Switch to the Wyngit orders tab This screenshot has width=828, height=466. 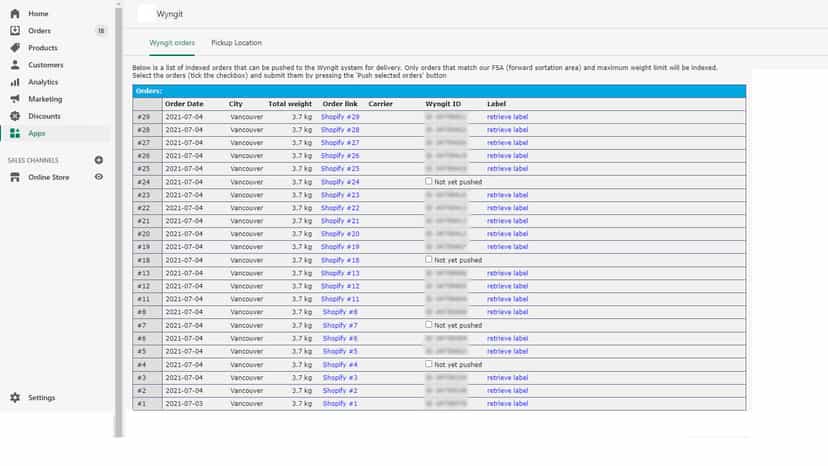pos(172,43)
